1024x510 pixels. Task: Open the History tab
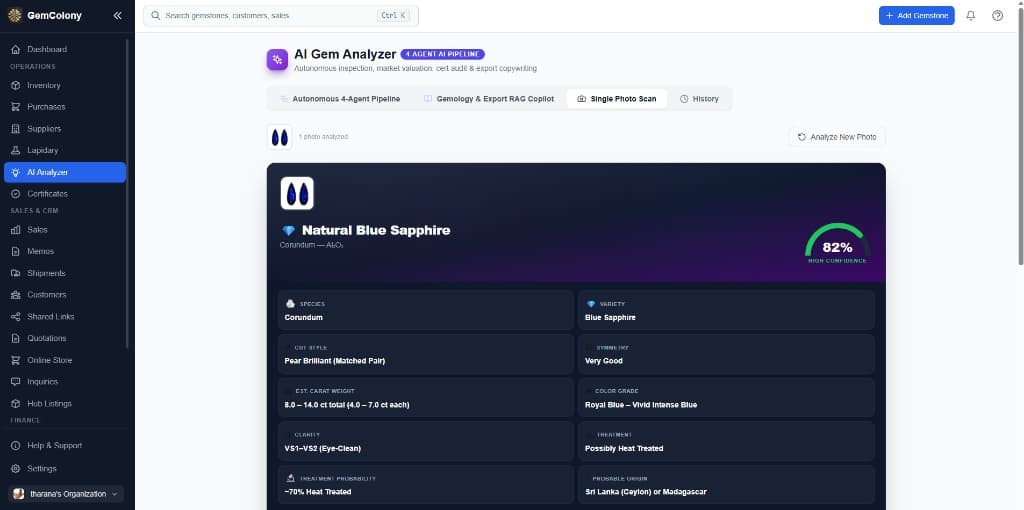pyautogui.click(x=699, y=99)
